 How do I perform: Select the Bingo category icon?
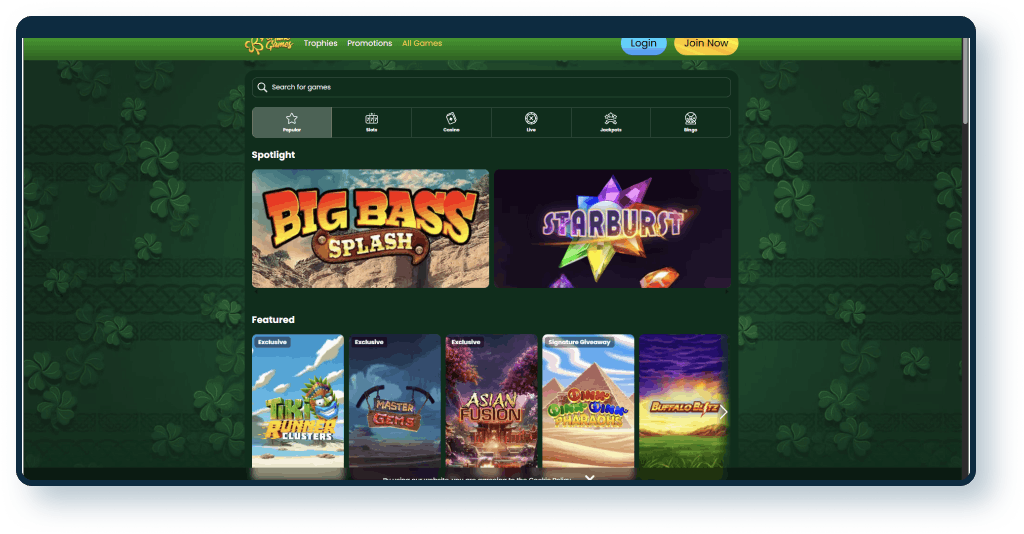point(690,122)
